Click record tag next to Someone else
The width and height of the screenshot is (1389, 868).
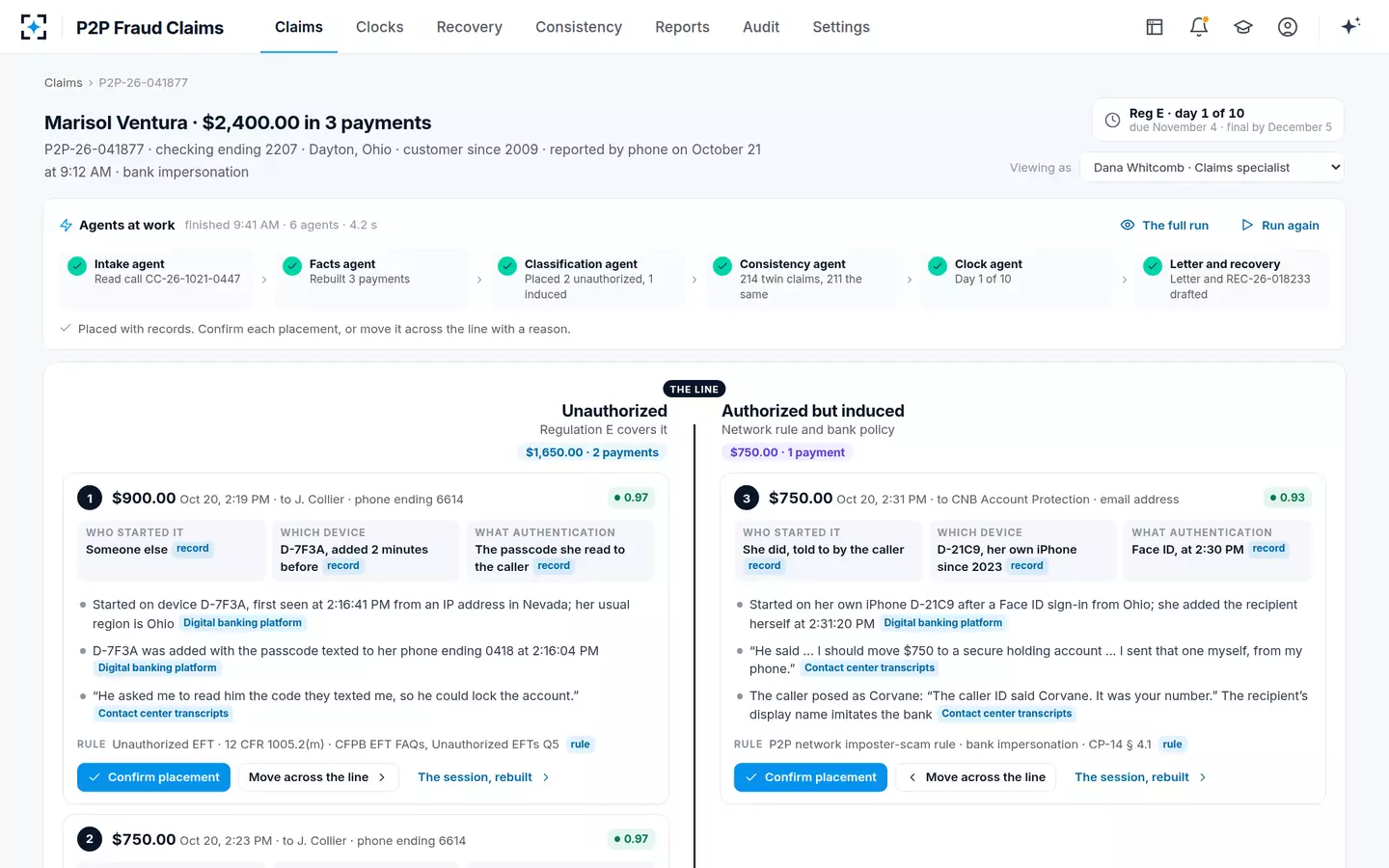[193, 549]
